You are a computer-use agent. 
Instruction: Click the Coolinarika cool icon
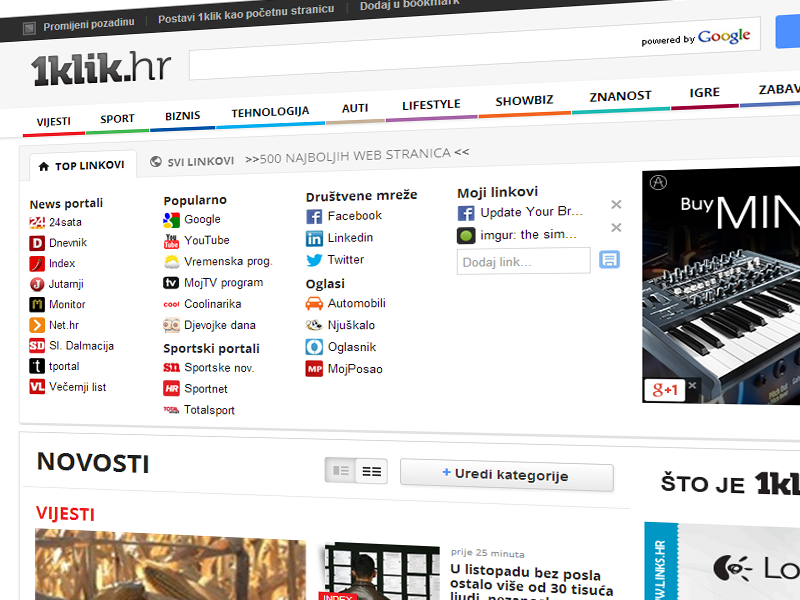[x=171, y=304]
